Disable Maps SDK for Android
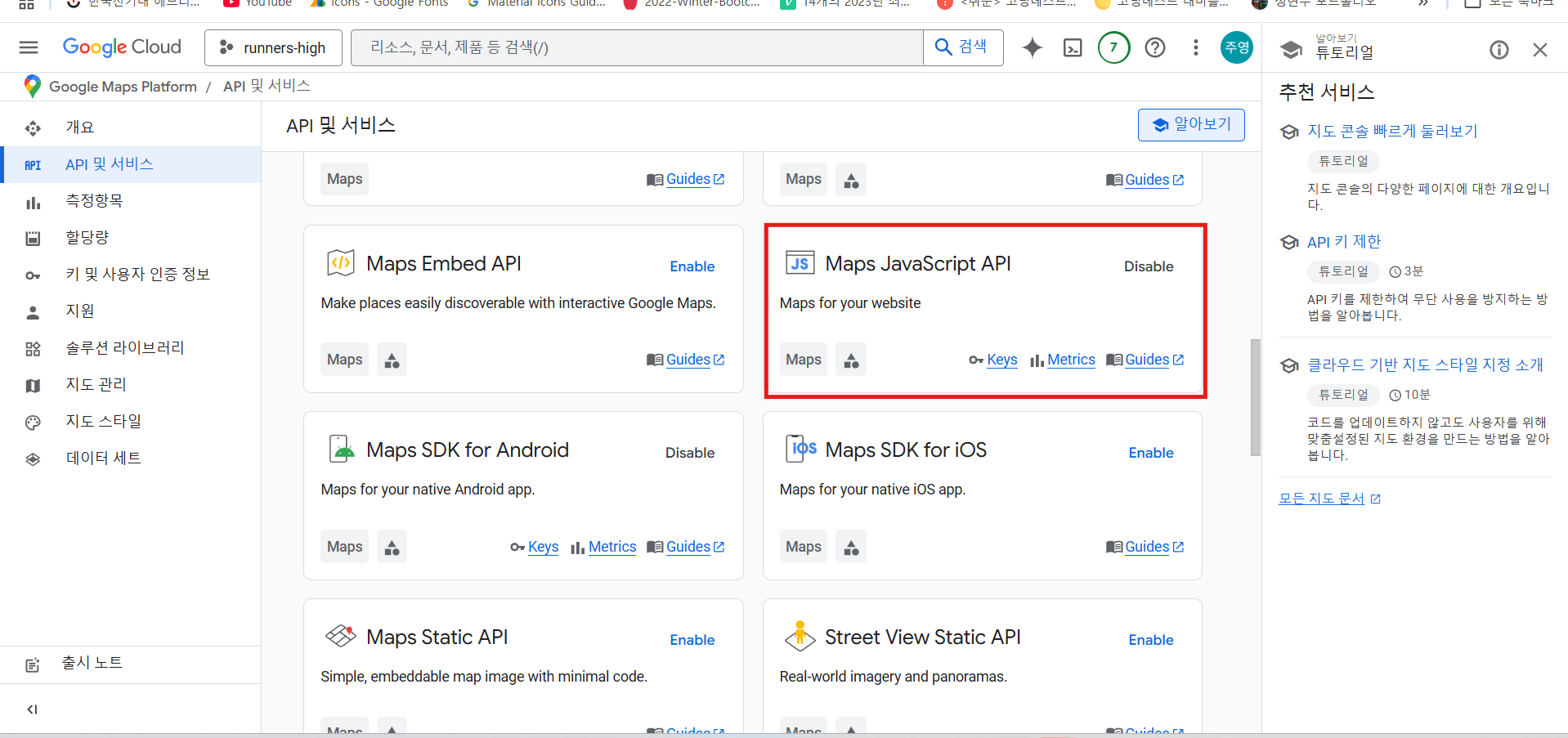The image size is (1568, 738). click(x=690, y=453)
